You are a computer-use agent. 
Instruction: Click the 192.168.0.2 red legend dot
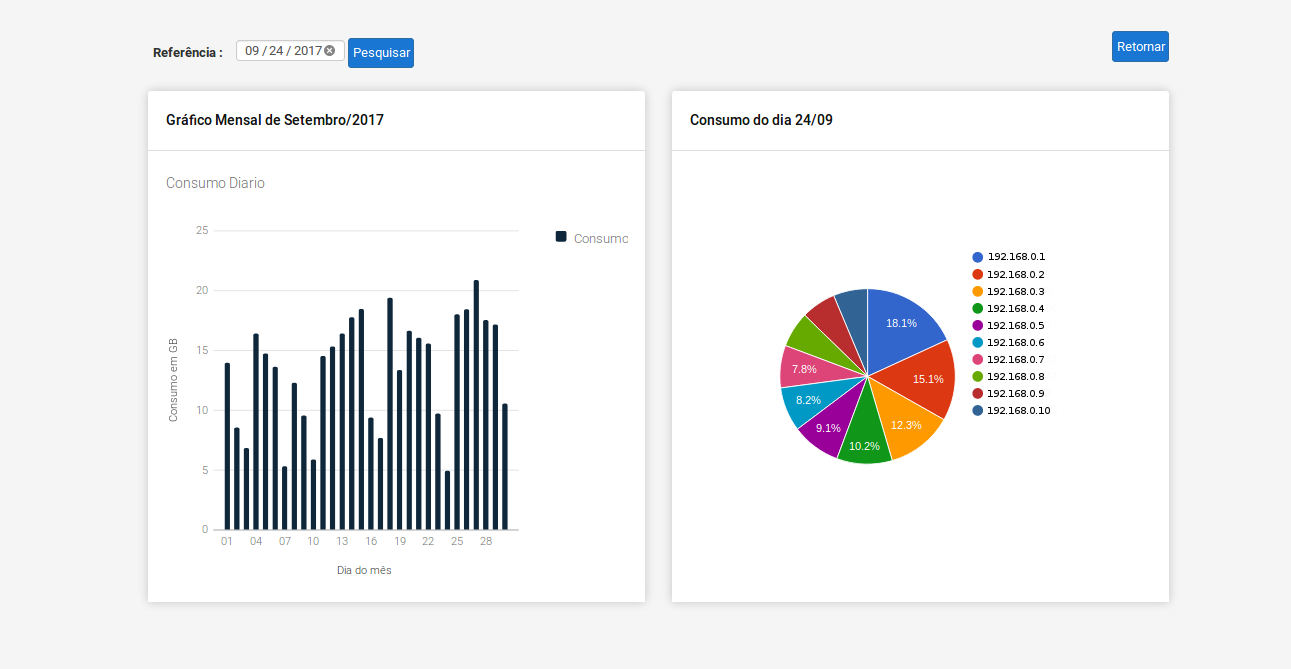(977, 274)
